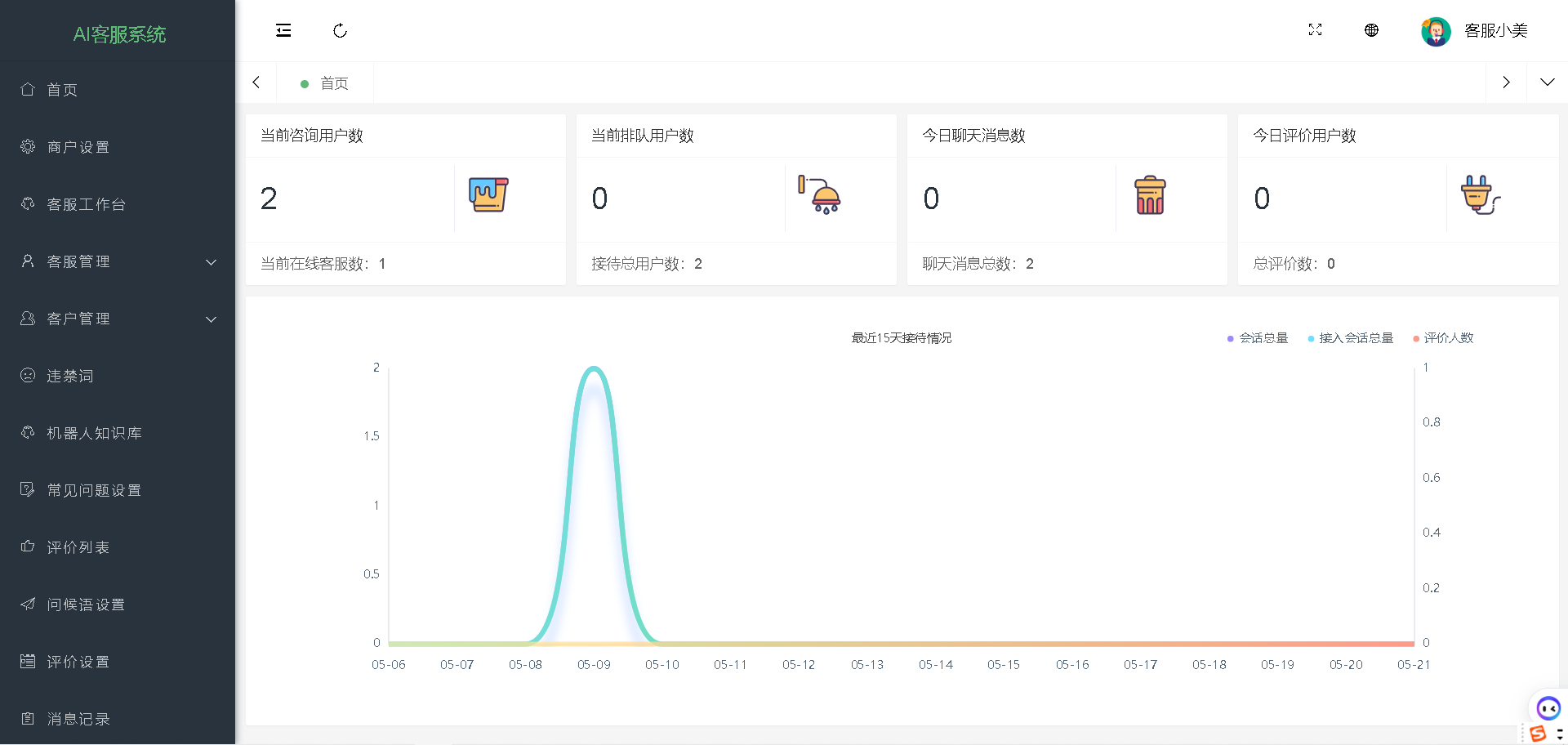This screenshot has width=1568, height=745.
Task: Click the chart peak at 05-09
Action: coord(594,368)
